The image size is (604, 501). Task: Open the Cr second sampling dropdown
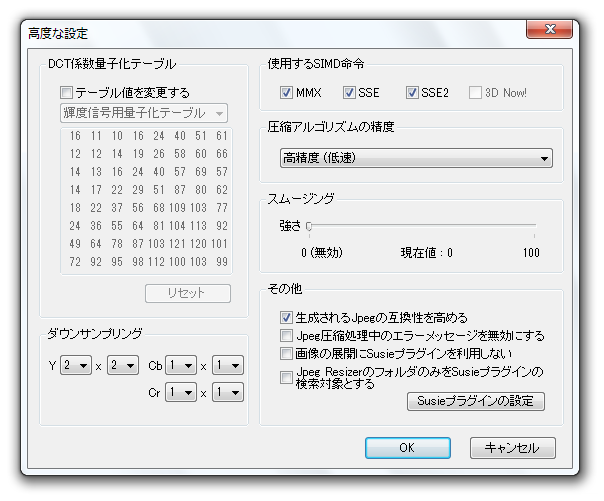point(228,392)
